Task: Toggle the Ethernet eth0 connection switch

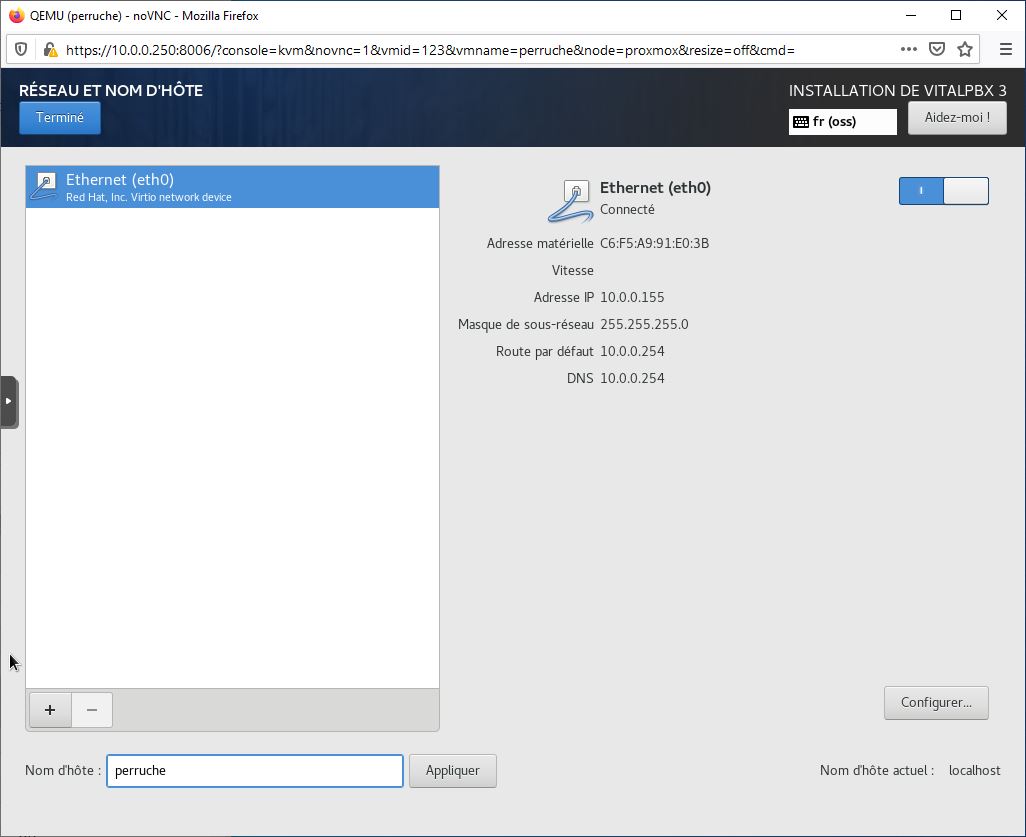Action: pyautogui.click(x=944, y=191)
